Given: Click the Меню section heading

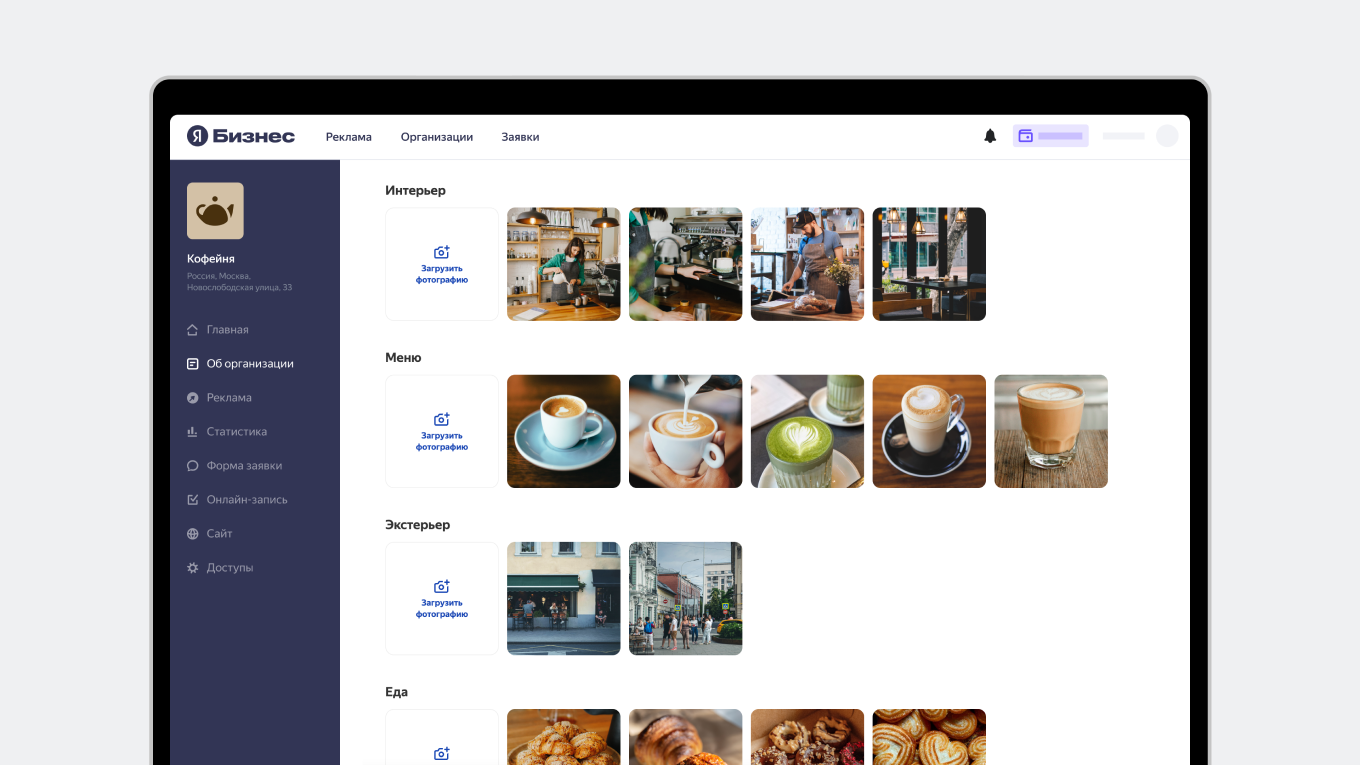Looking at the screenshot, I should coord(404,357).
